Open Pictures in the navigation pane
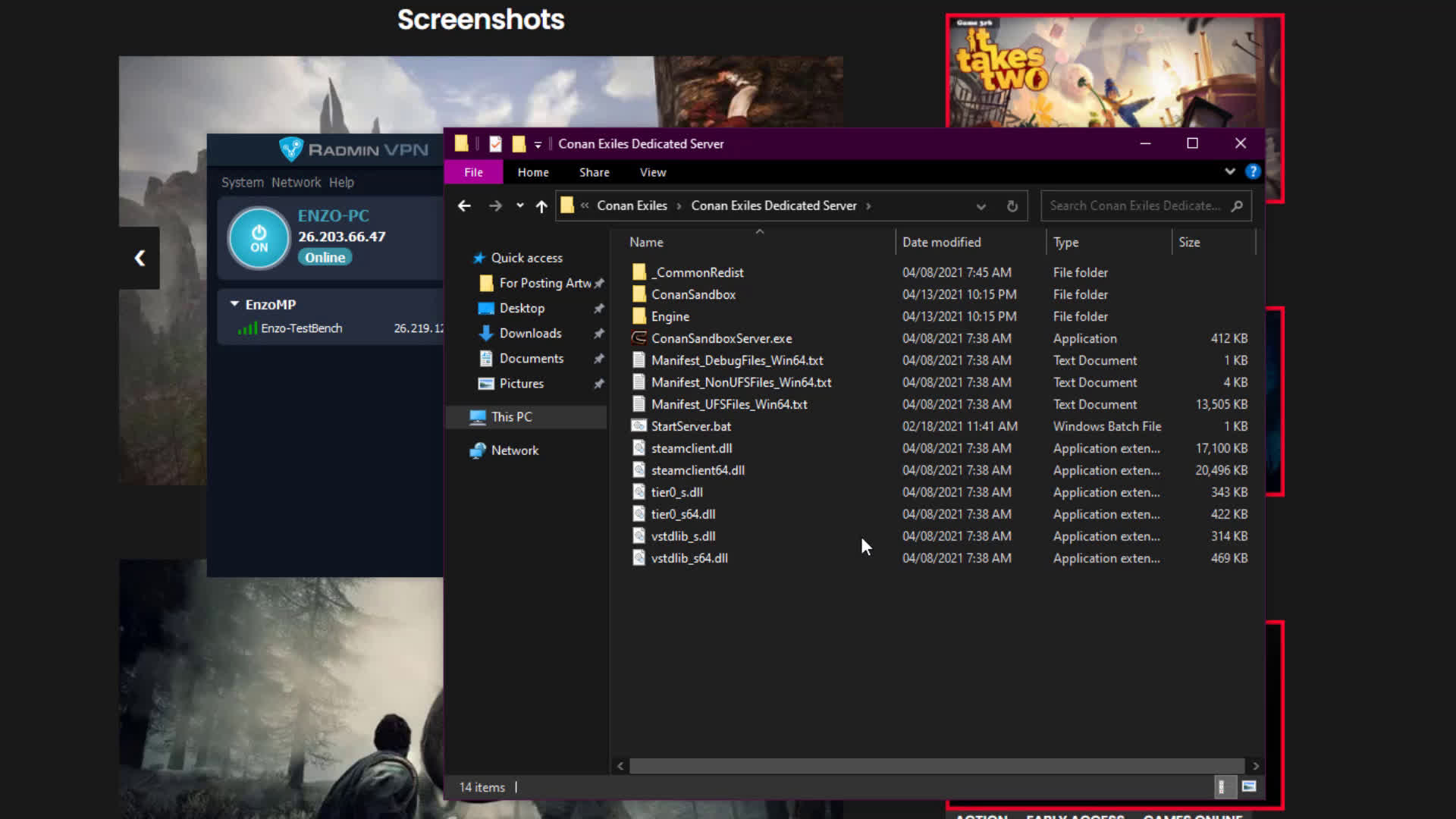Screen dimensions: 1456x819 [x=521, y=383]
